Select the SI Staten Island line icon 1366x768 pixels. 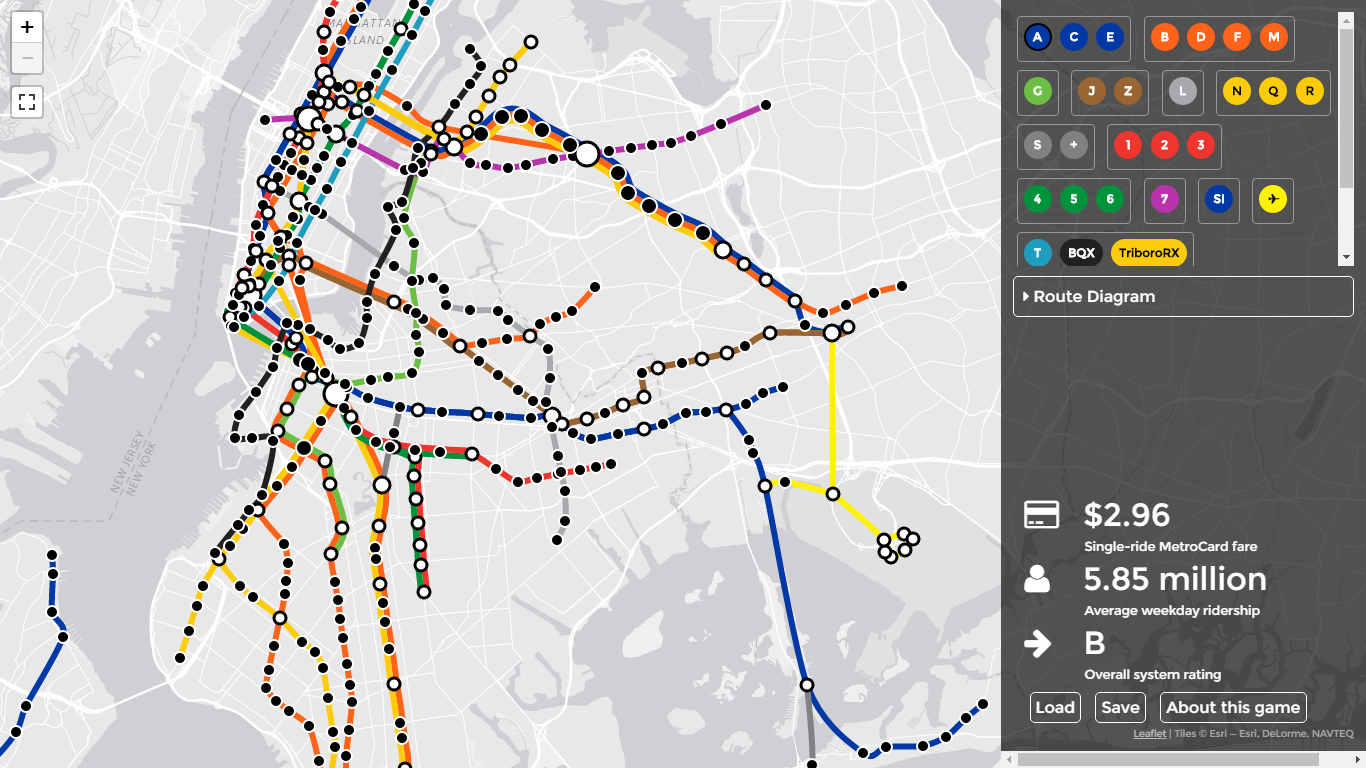coord(1218,200)
